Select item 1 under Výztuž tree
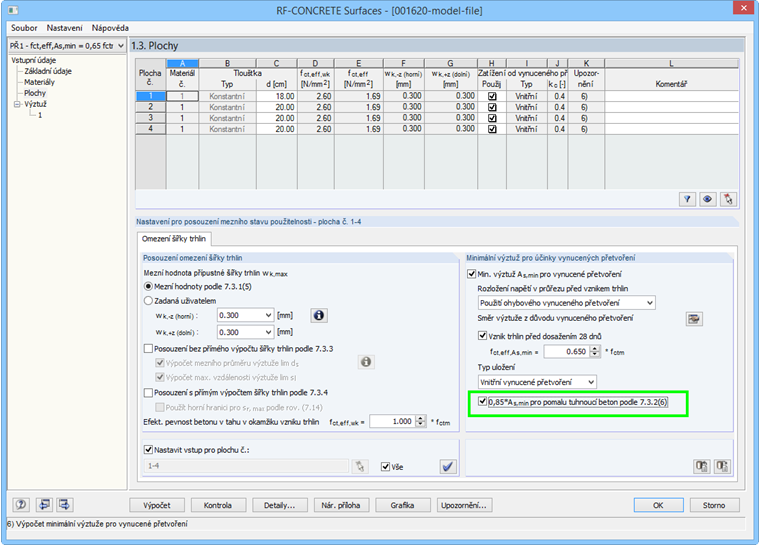This screenshot has width=760, height=545. click(40, 115)
